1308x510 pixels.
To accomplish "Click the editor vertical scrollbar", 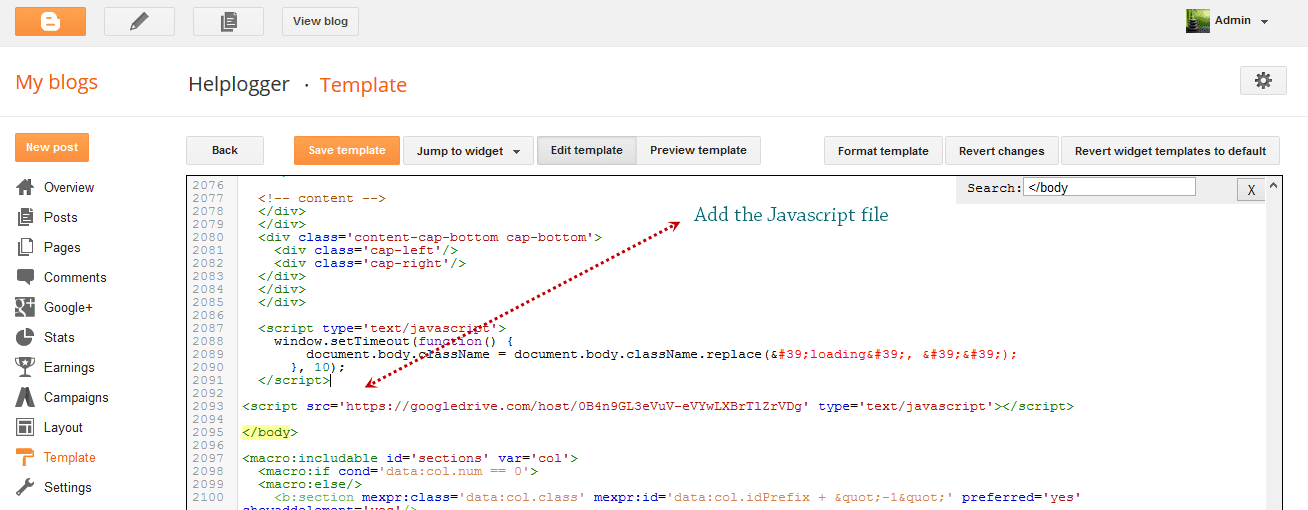I will [1273, 343].
